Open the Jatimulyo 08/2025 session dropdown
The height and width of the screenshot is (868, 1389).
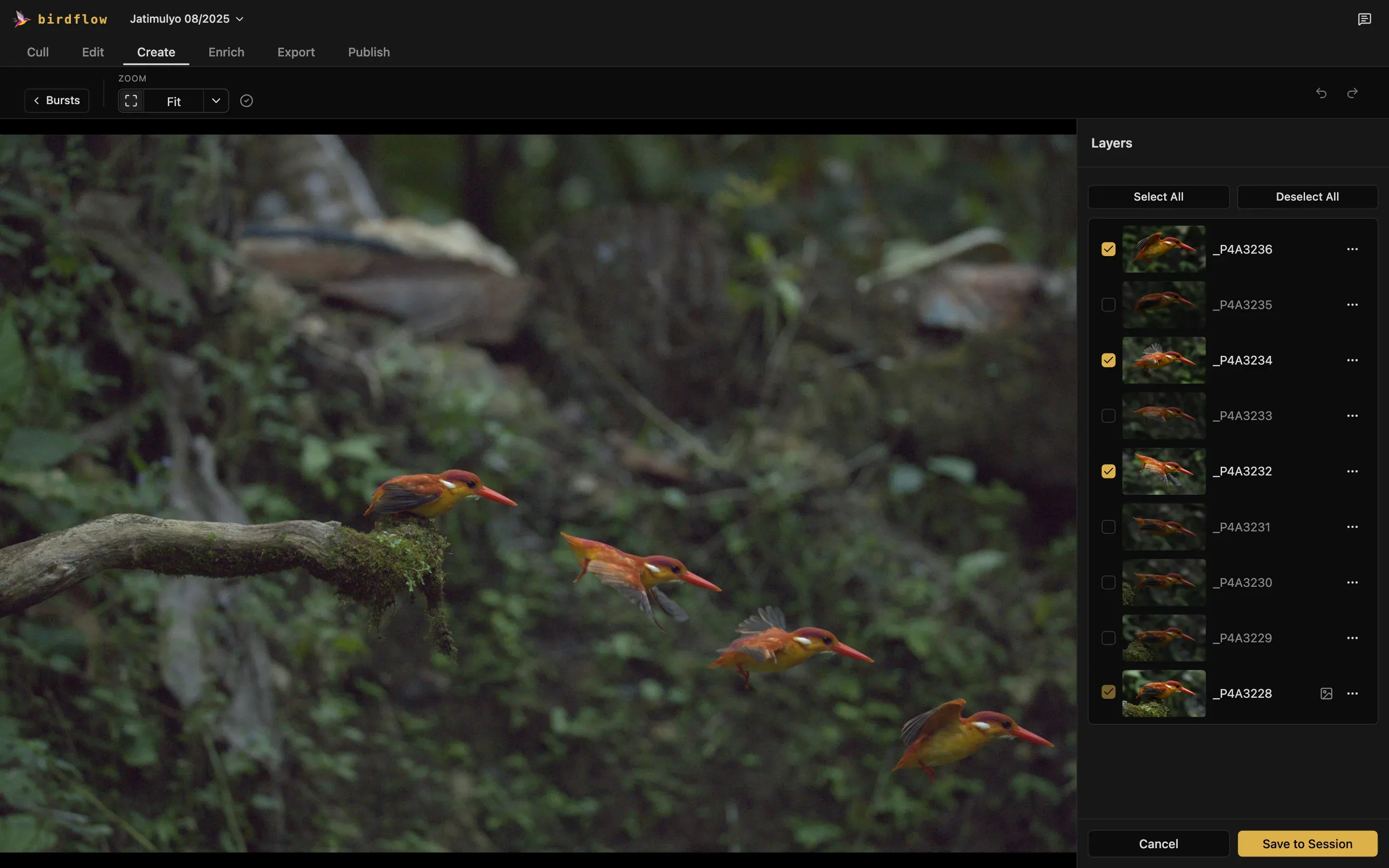[x=187, y=19]
